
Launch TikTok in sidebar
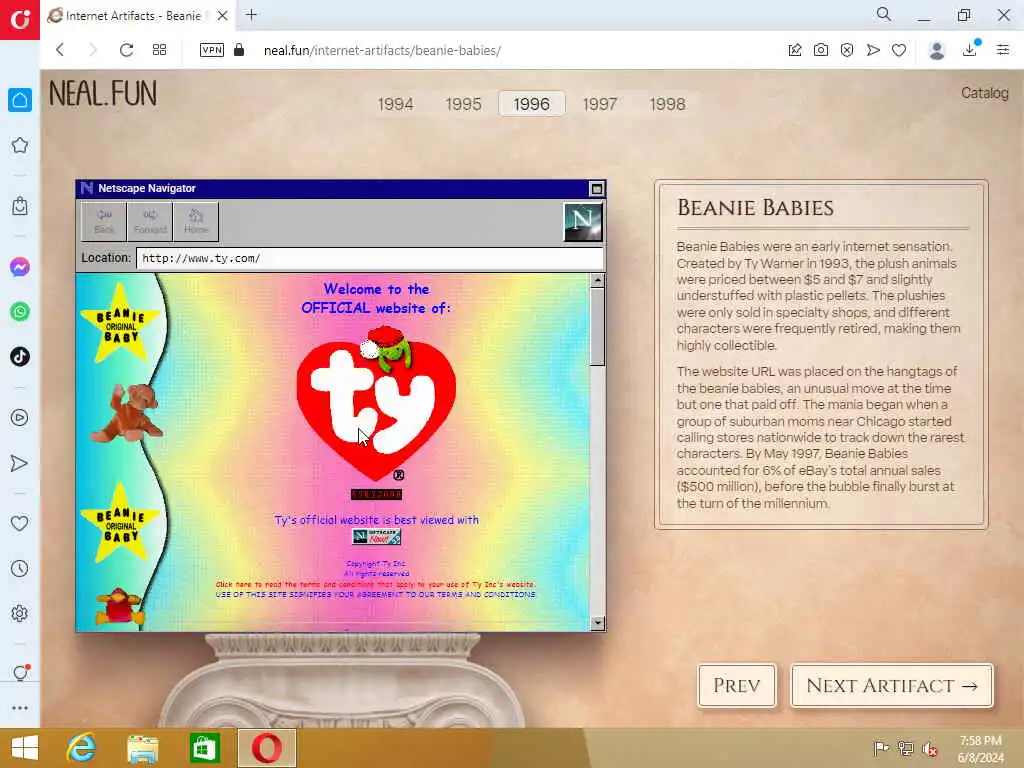[20, 357]
